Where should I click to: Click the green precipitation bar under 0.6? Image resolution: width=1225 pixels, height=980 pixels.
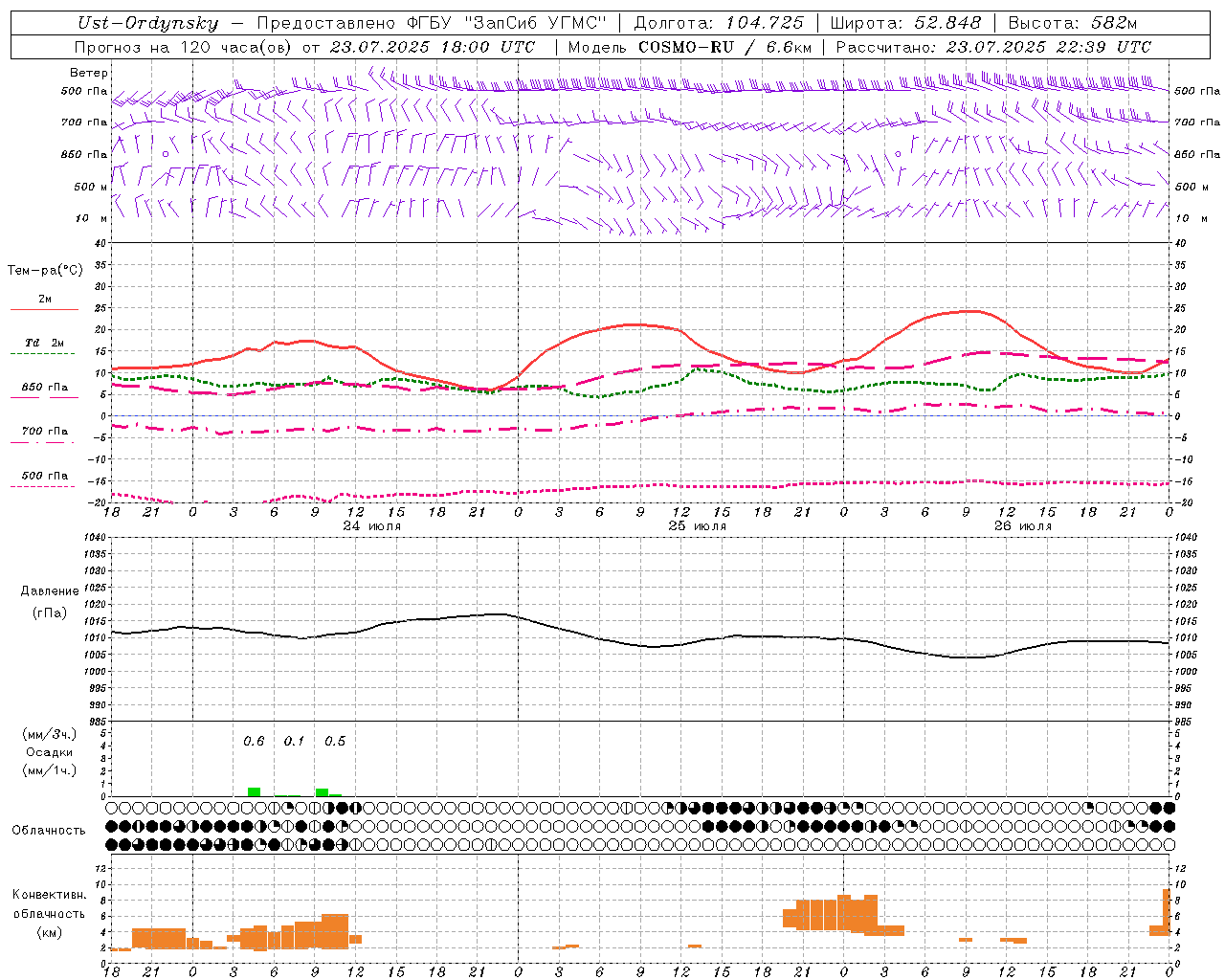(254, 791)
